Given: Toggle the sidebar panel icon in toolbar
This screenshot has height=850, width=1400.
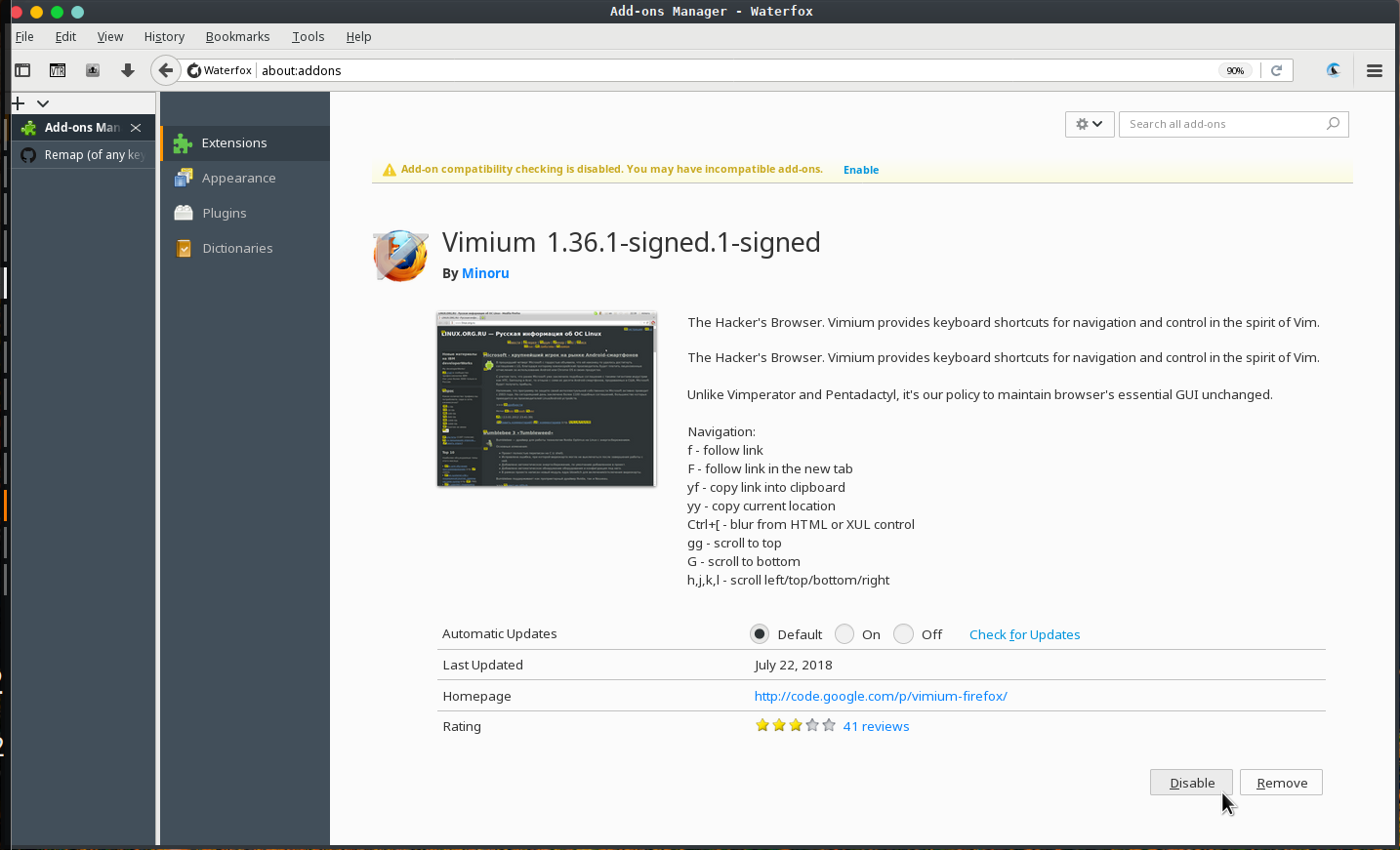Looking at the screenshot, I should pos(22,70).
